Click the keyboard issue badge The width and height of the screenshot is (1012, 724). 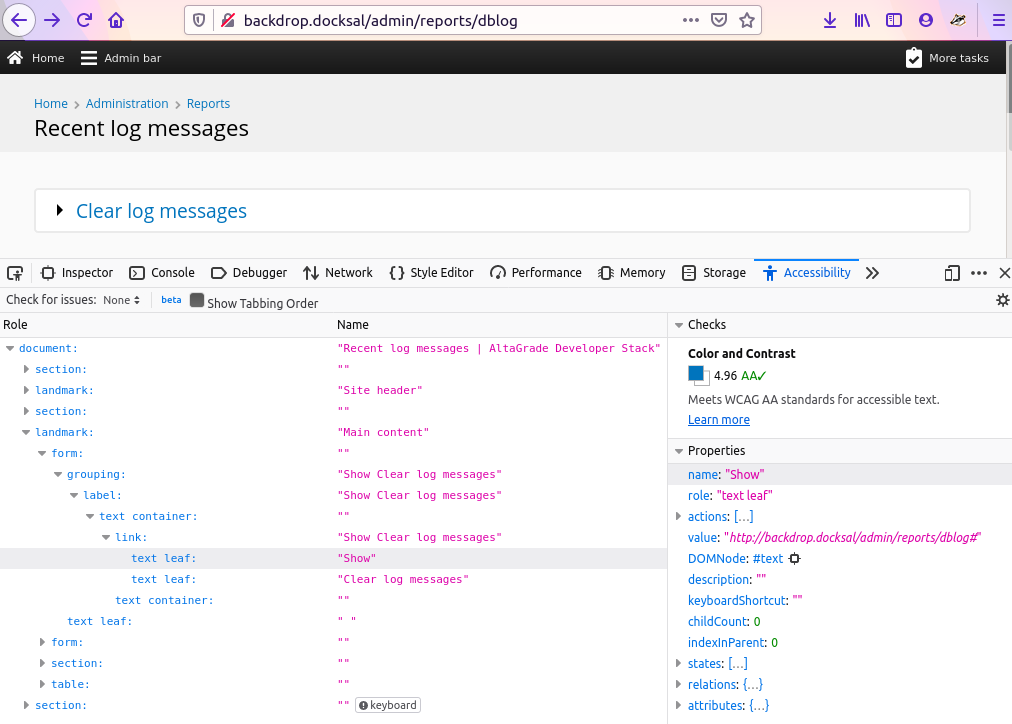[388, 705]
